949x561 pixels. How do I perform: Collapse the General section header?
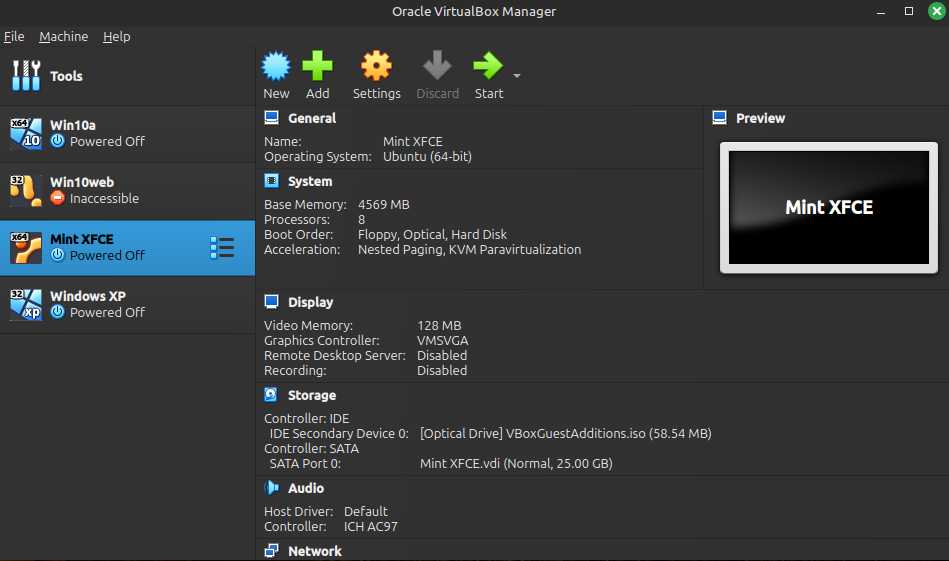[x=312, y=118]
